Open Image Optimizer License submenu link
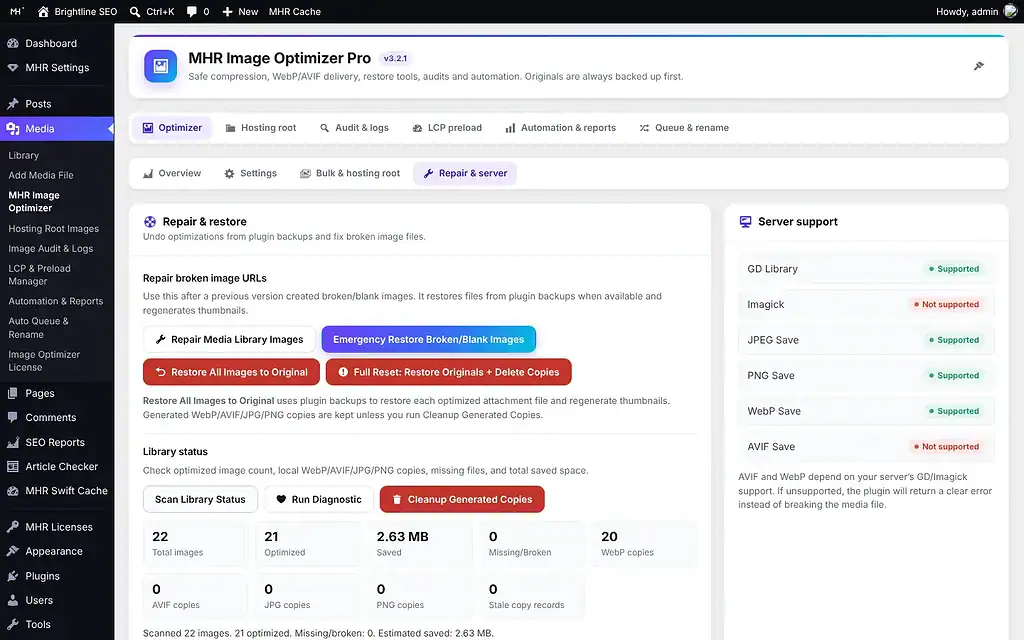This screenshot has width=1024, height=640. click(44, 360)
